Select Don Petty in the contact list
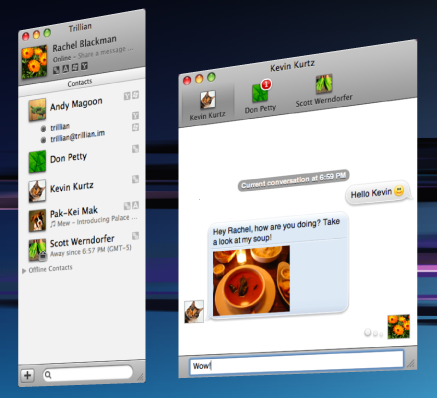The height and width of the screenshot is (398, 437). click(68, 158)
